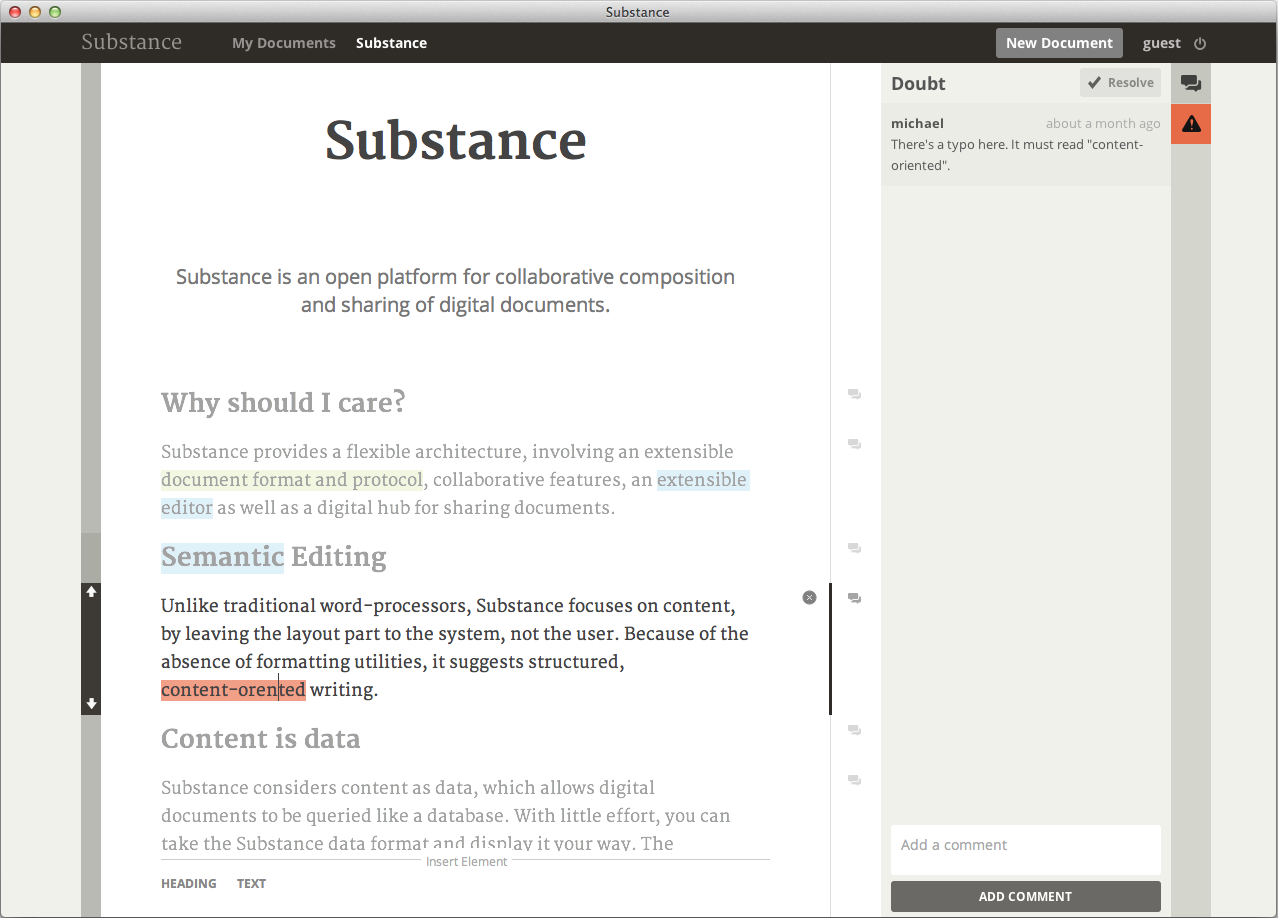
Task: Click the logout power icon
Action: point(1200,43)
